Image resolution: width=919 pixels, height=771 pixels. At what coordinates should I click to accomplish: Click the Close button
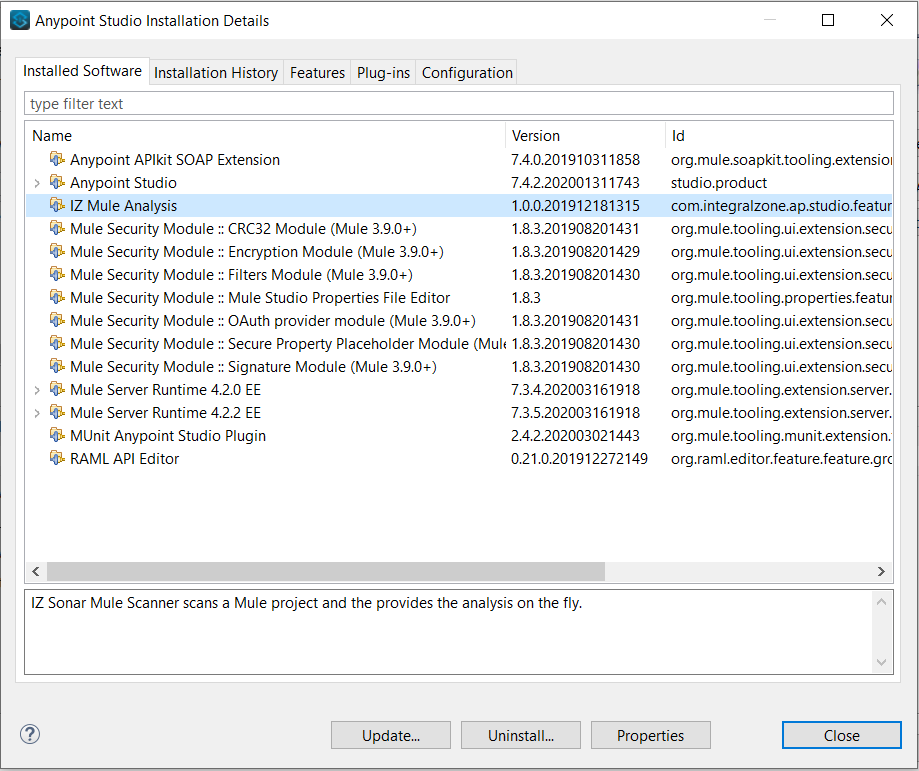[x=842, y=735]
